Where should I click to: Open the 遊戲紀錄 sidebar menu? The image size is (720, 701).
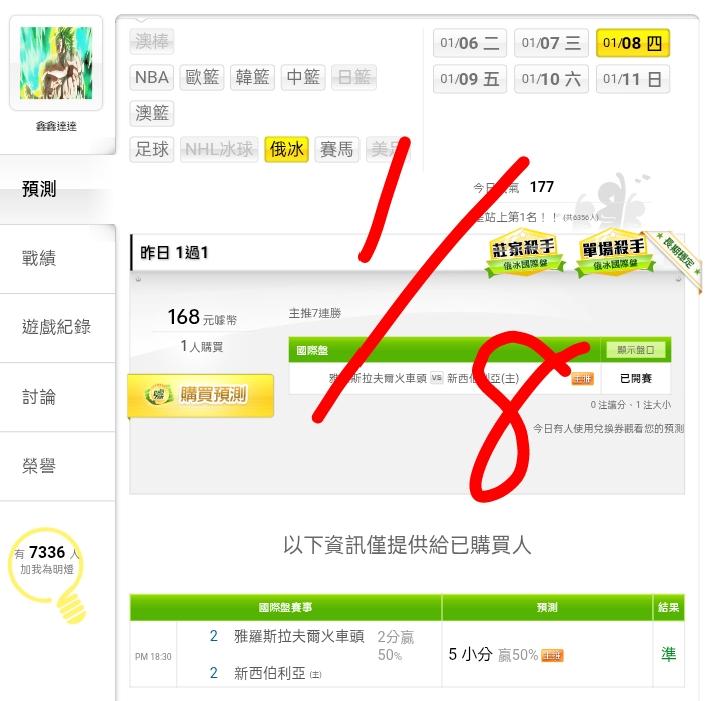57,328
